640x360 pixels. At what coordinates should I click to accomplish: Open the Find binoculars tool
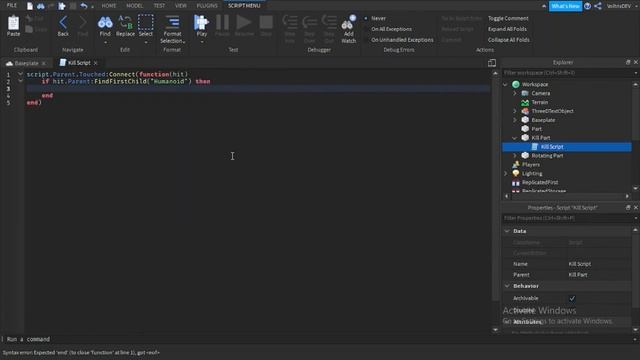(x=105, y=23)
